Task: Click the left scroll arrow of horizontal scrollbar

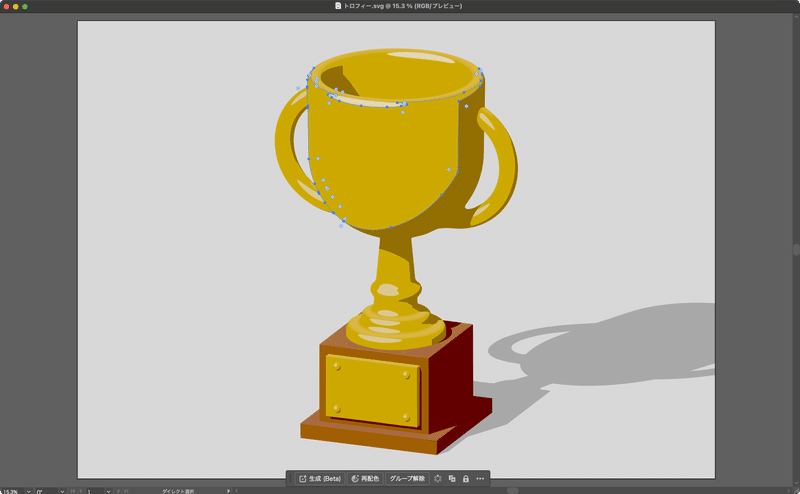Action: [x=236, y=491]
